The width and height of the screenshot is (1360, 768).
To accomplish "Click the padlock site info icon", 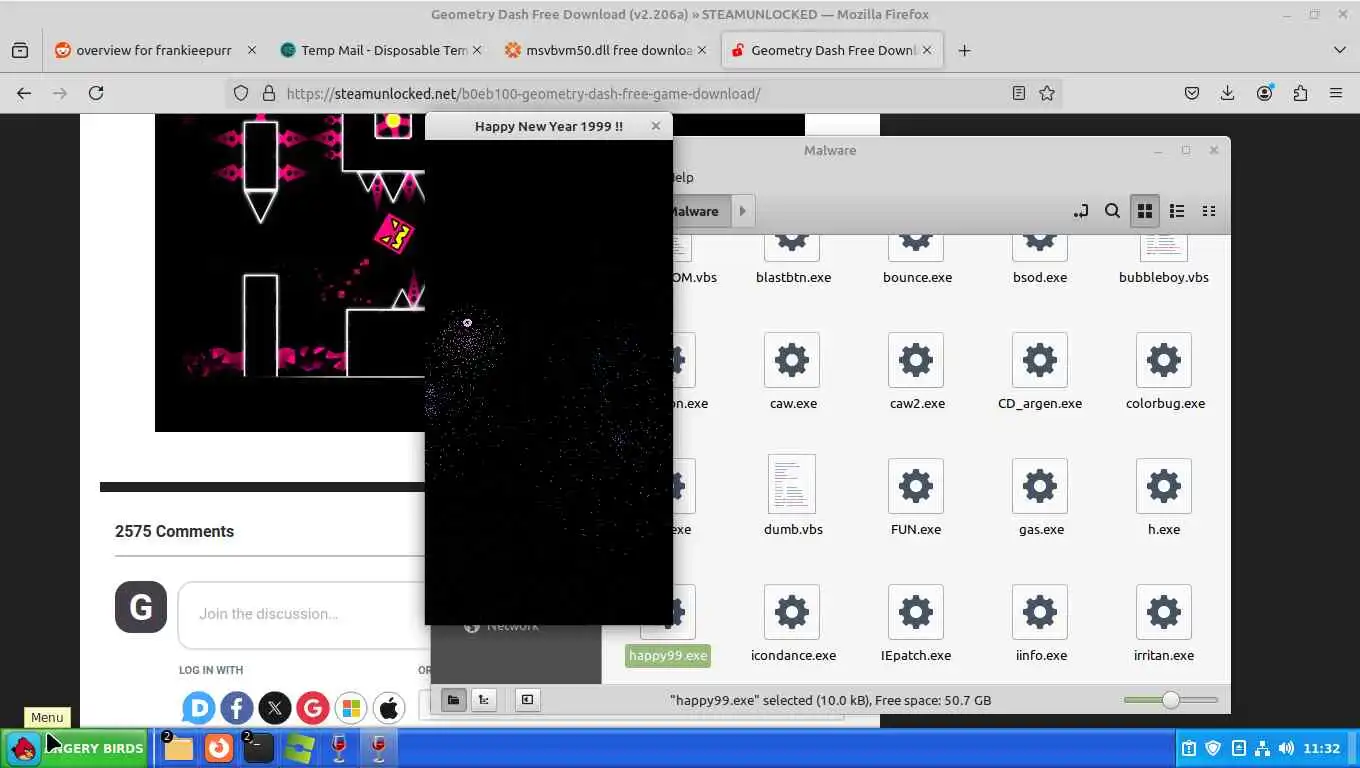I will [x=268, y=93].
